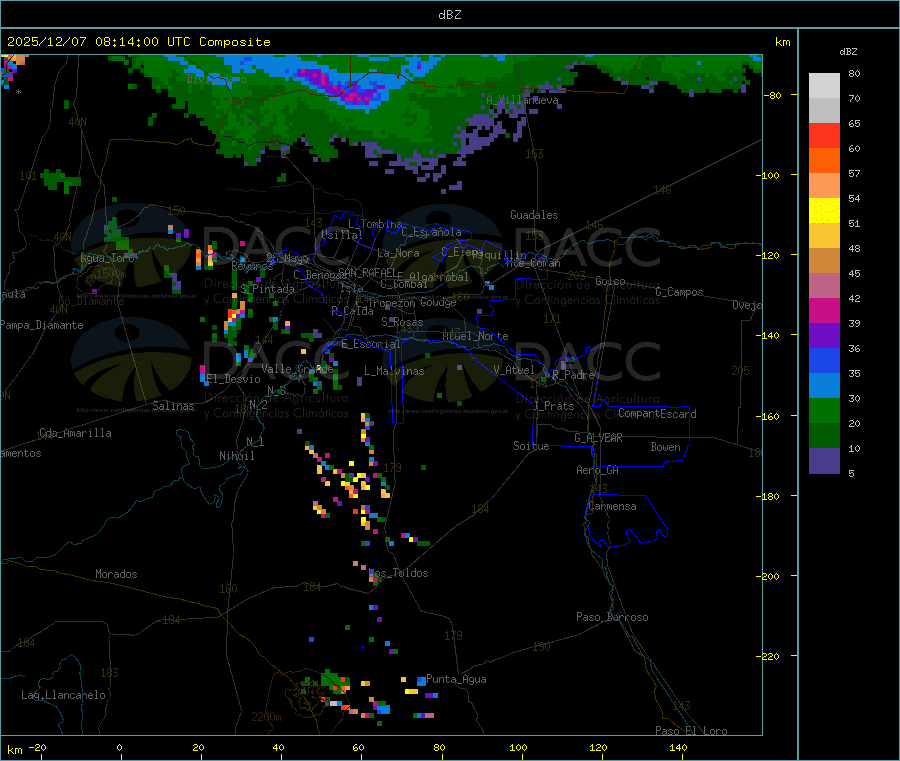
Task: Click the 'Pampa_Diamante' label
Action: coord(41,325)
